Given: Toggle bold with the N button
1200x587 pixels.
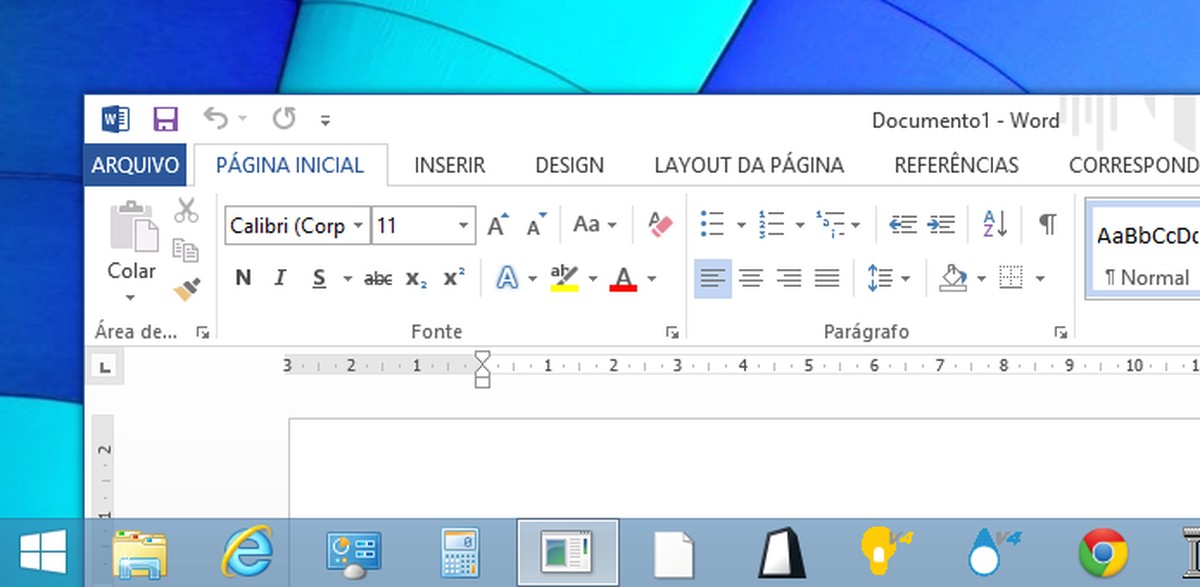Looking at the screenshot, I should (x=242, y=278).
